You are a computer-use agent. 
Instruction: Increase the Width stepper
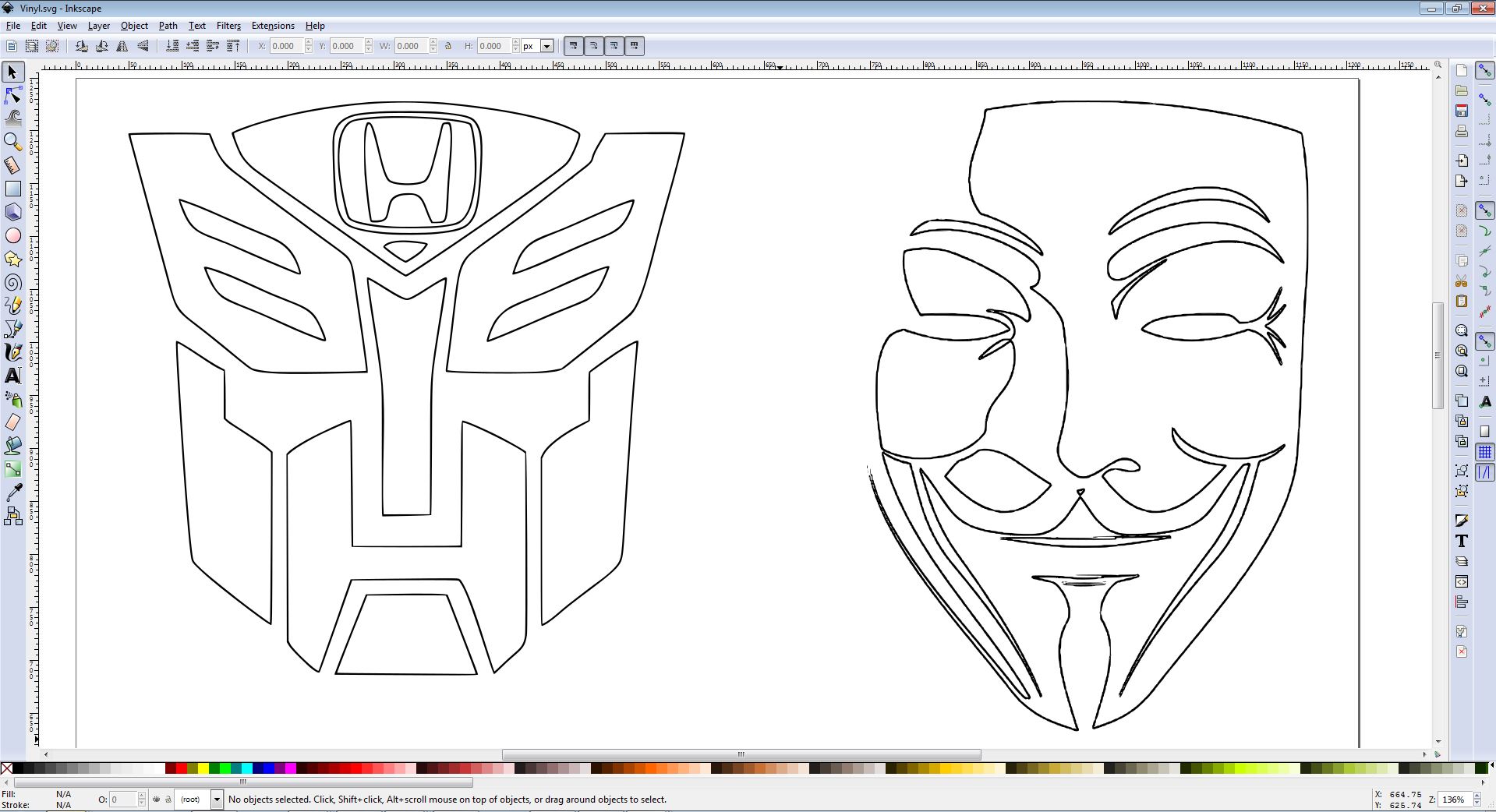pyautogui.click(x=433, y=43)
